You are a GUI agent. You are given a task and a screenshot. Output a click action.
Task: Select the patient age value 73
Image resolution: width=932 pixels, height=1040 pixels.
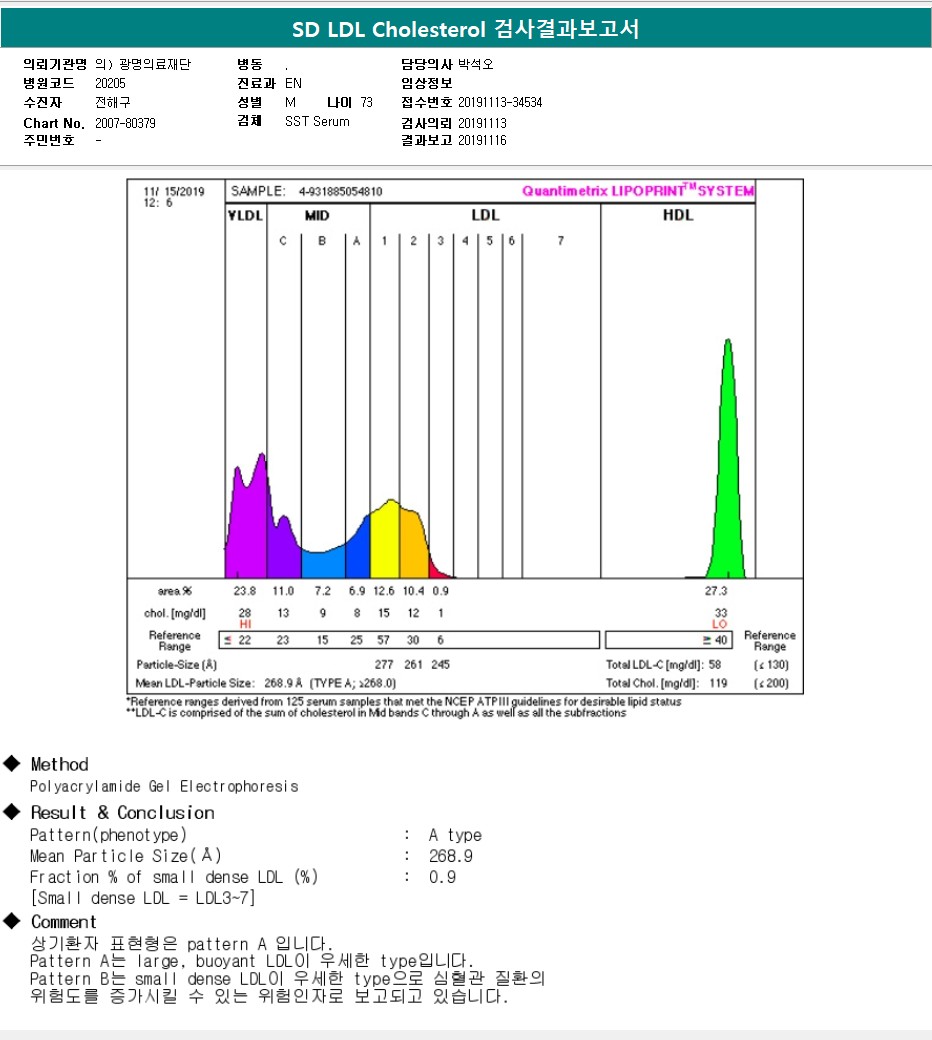(x=367, y=102)
